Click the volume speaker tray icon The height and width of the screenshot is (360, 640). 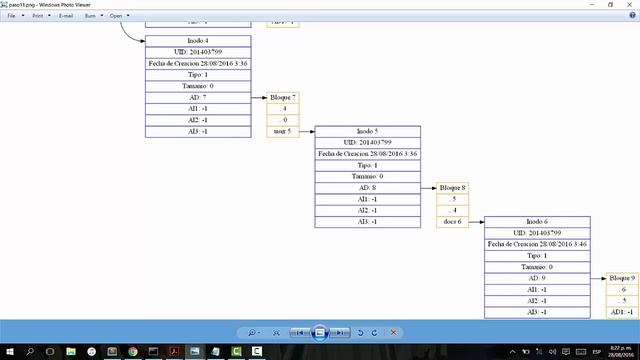point(552,351)
